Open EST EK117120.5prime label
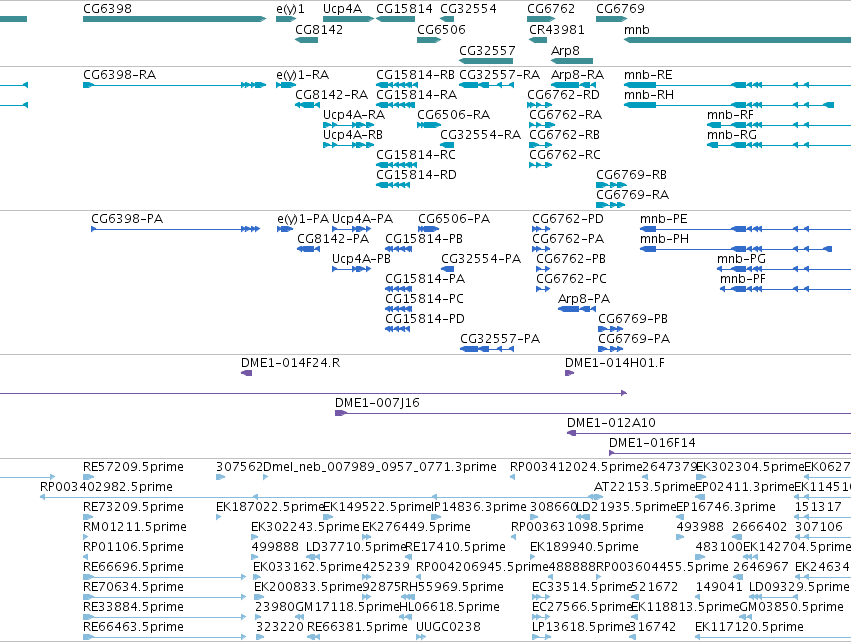Screen dimensions: 851x642 [749, 627]
